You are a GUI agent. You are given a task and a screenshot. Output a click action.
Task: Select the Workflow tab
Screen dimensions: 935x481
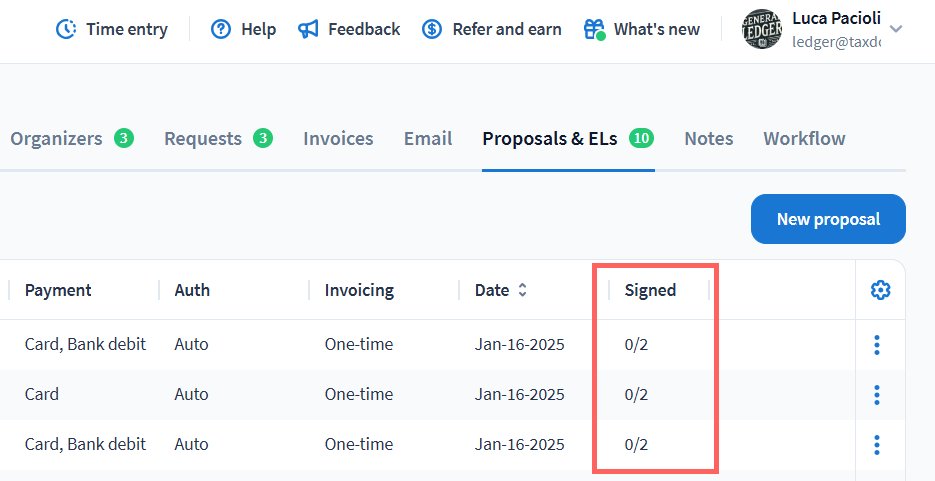(804, 139)
